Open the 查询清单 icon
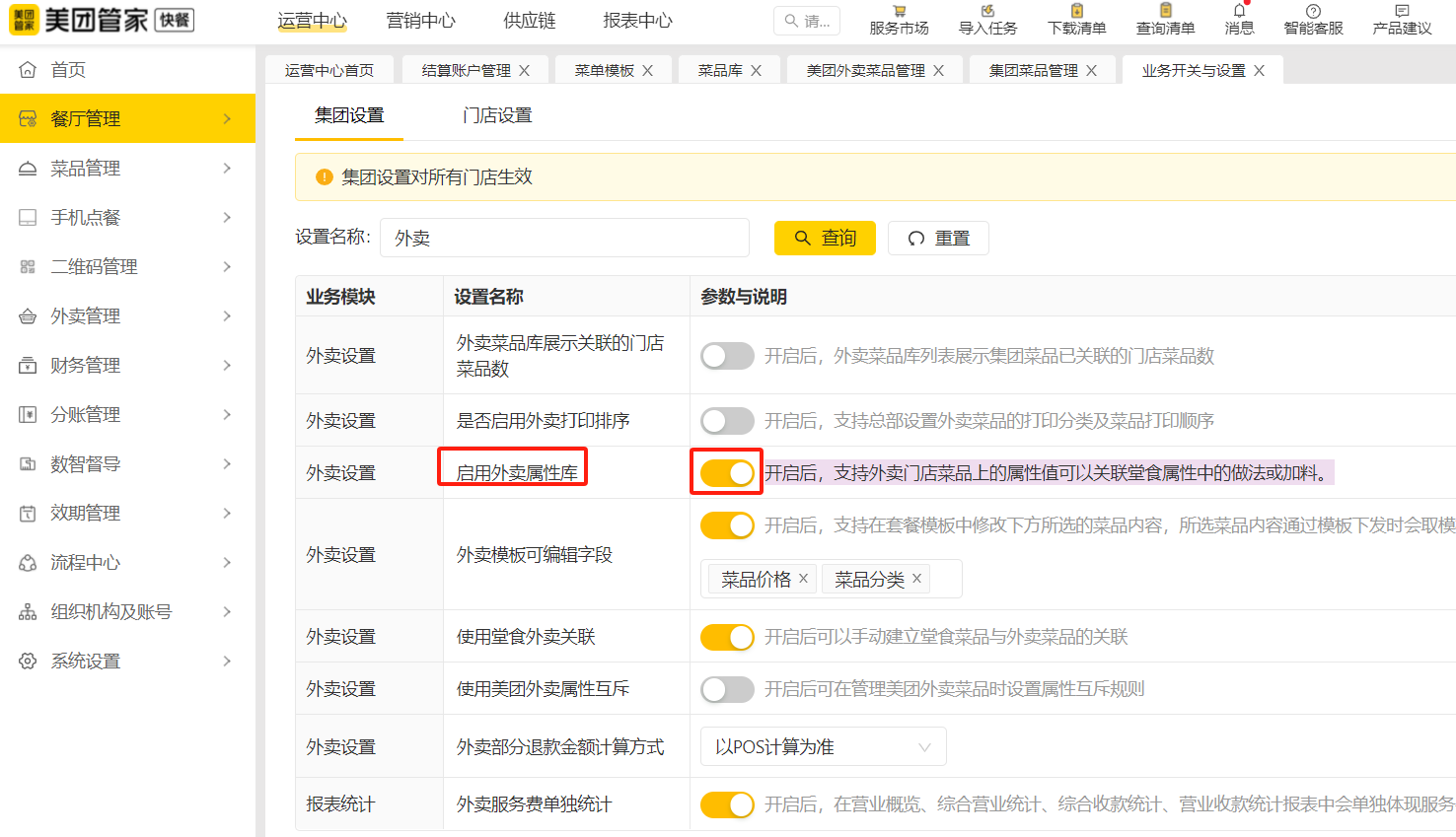This screenshot has width=1456, height=837. pyautogui.click(x=1165, y=12)
